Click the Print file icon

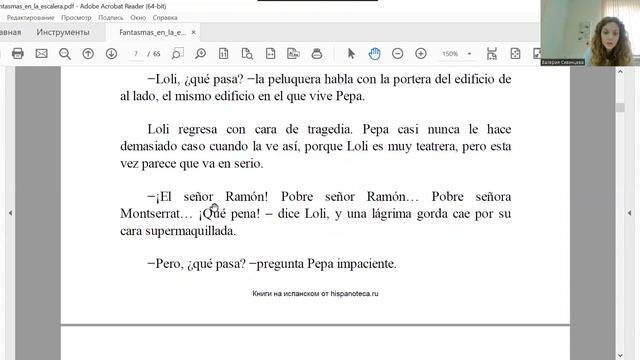[18, 53]
